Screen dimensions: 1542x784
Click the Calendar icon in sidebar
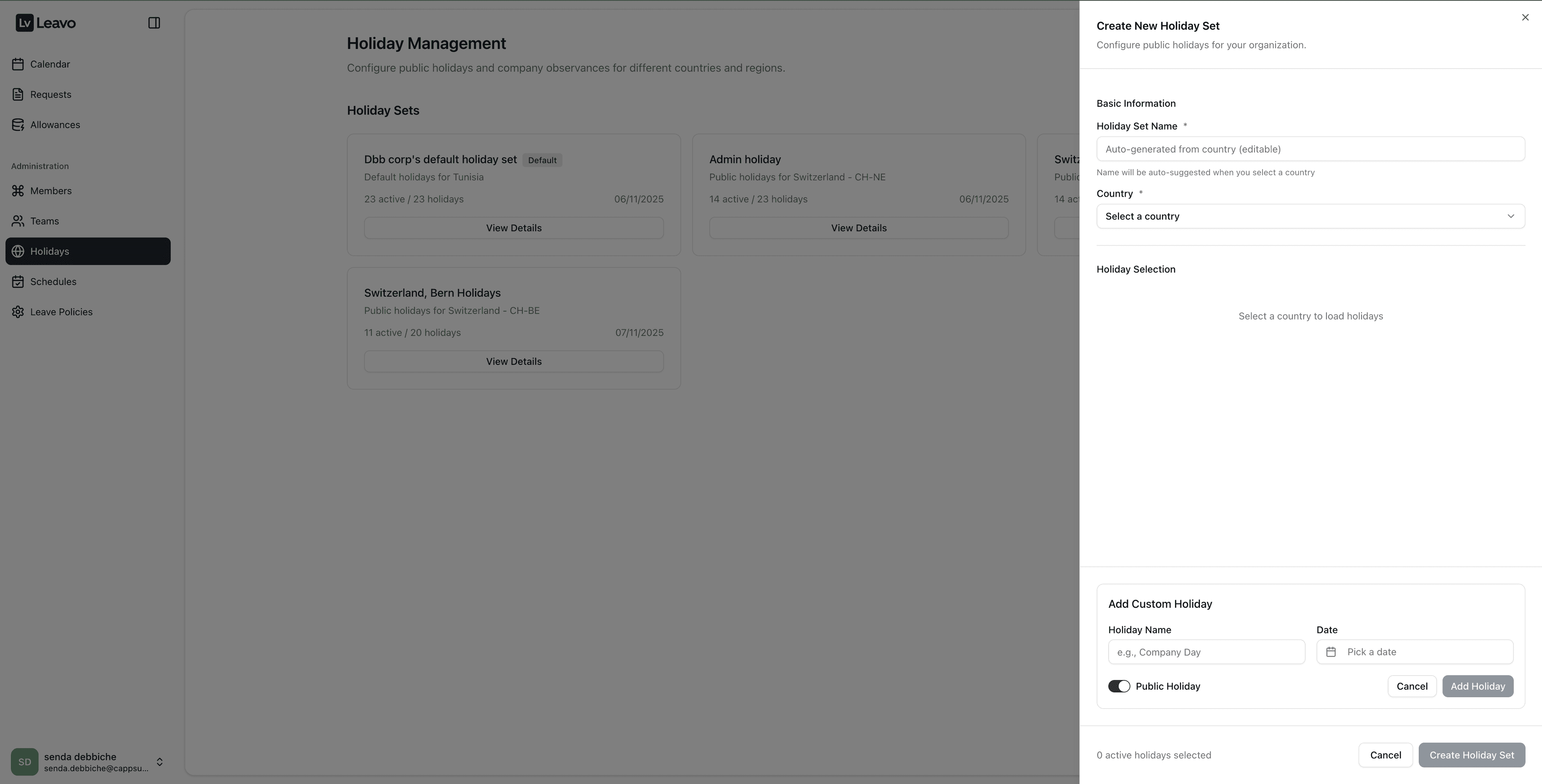click(x=18, y=64)
